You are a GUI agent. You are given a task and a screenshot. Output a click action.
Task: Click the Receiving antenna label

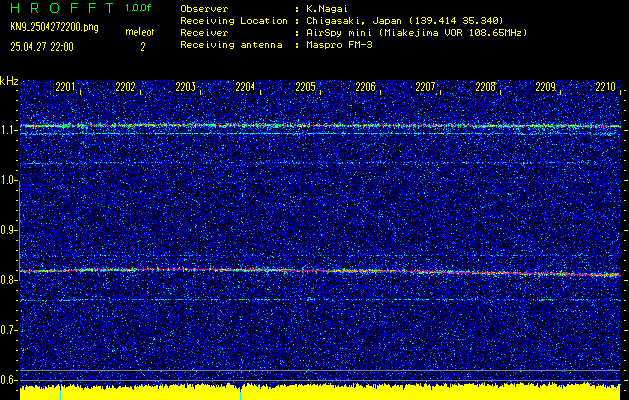coord(231,45)
